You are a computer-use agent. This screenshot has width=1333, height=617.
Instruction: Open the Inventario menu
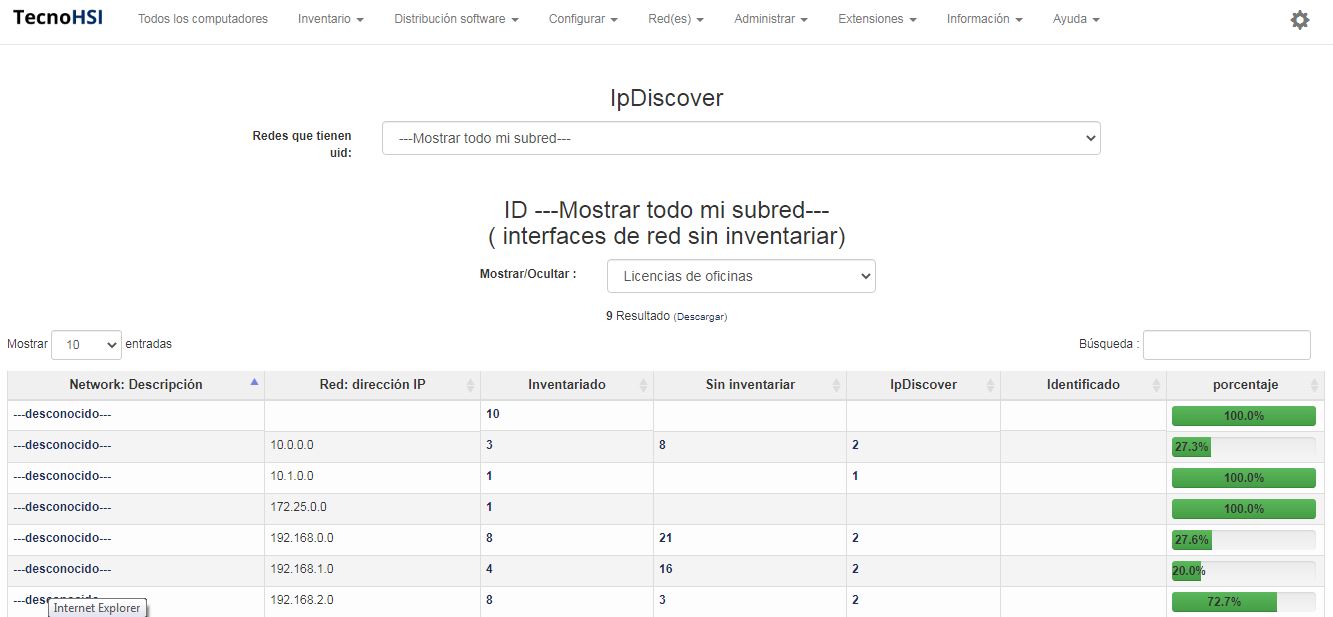[x=330, y=19]
